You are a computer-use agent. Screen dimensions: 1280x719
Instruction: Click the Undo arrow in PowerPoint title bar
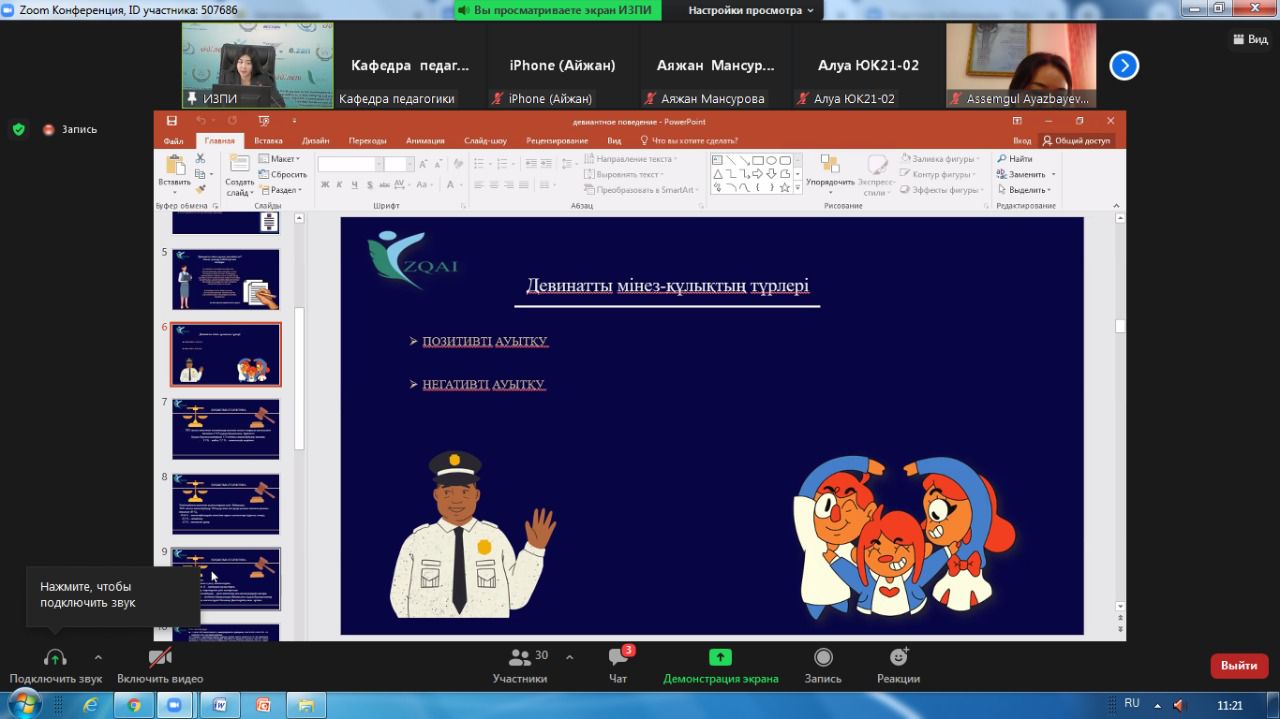[x=200, y=121]
